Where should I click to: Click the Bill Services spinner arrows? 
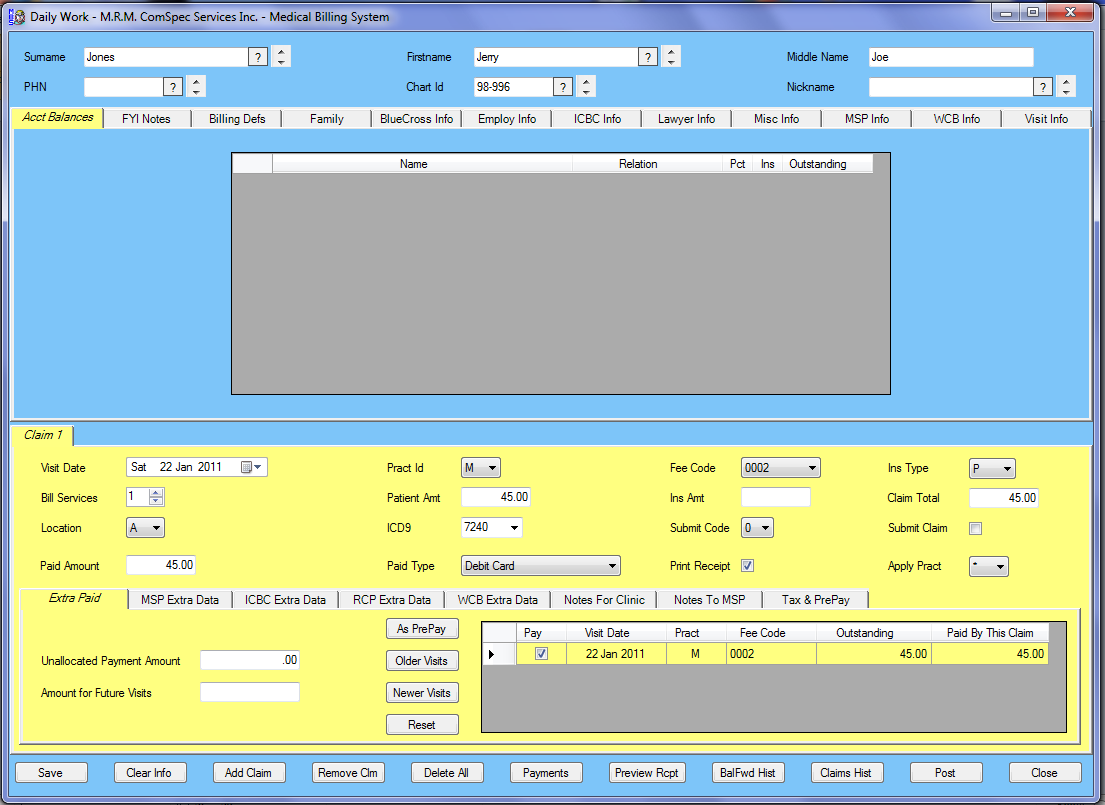tap(156, 497)
